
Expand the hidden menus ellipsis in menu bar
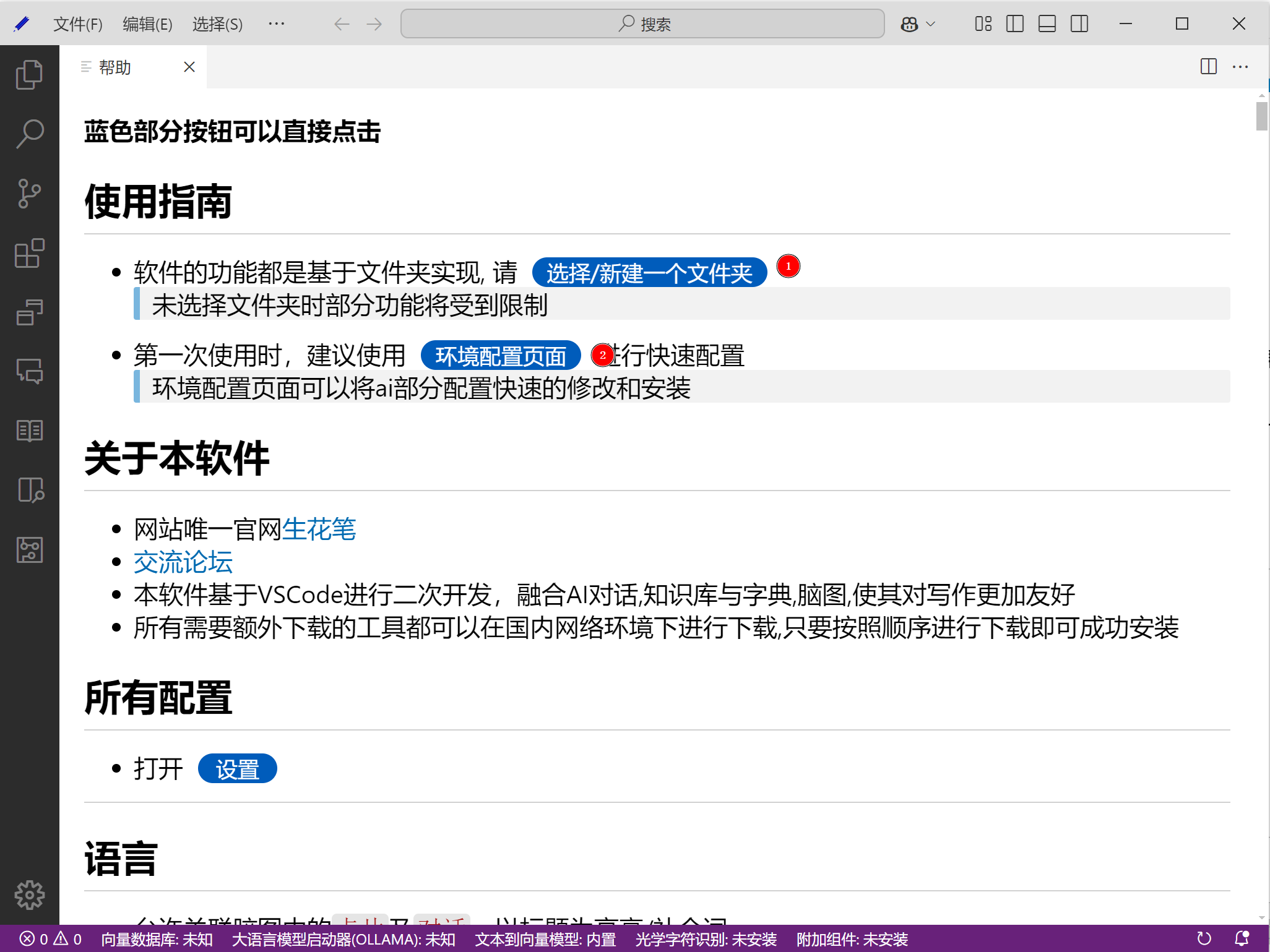(x=276, y=24)
